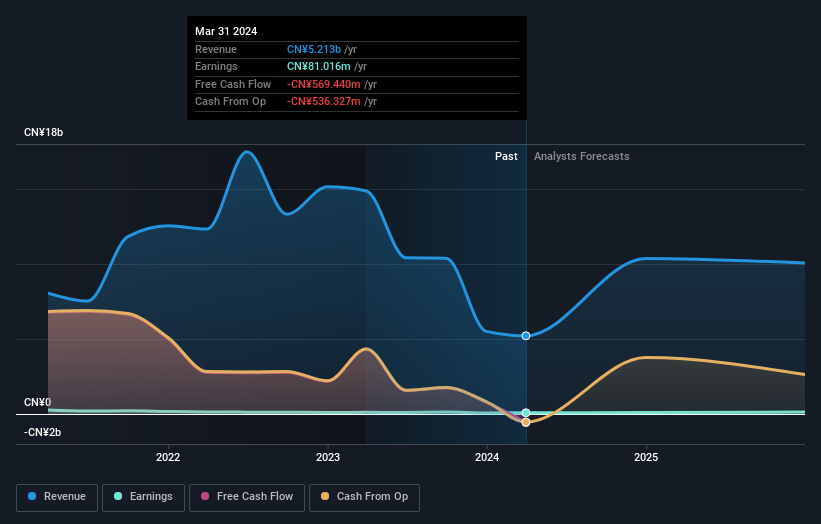Click the 2022 x-axis label
The width and height of the screenshot is (821, 524).
pyautogui.click(x=168, y=458)
